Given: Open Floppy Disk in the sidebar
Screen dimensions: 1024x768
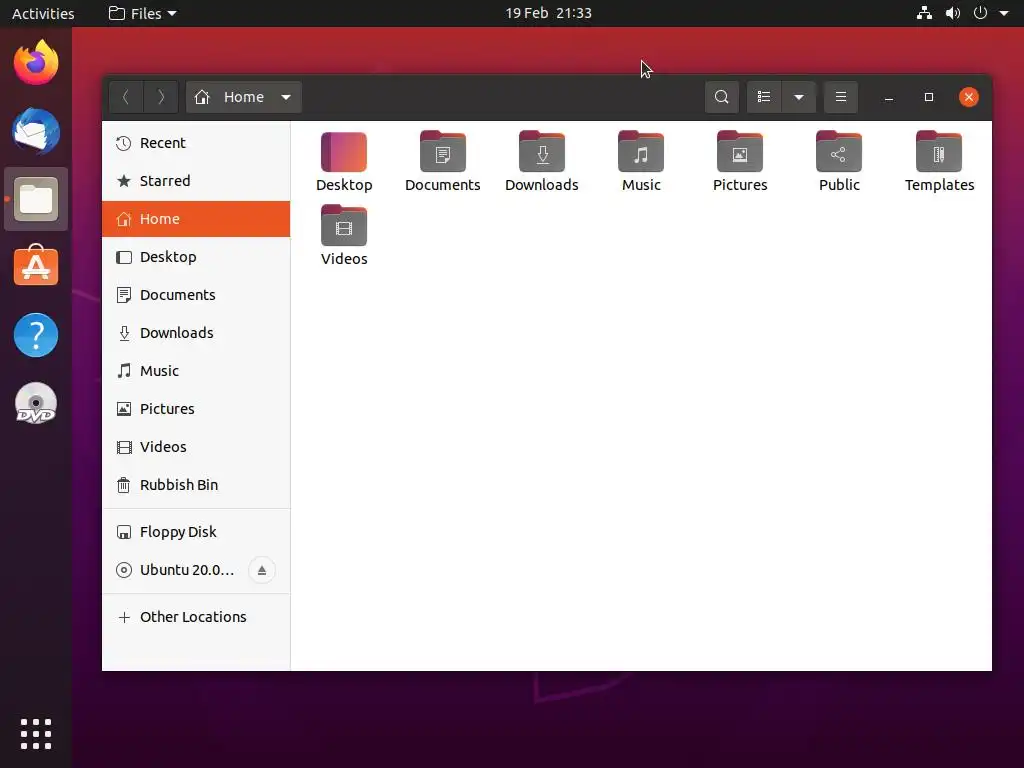Looking at the screenshot, I should 196,532.
